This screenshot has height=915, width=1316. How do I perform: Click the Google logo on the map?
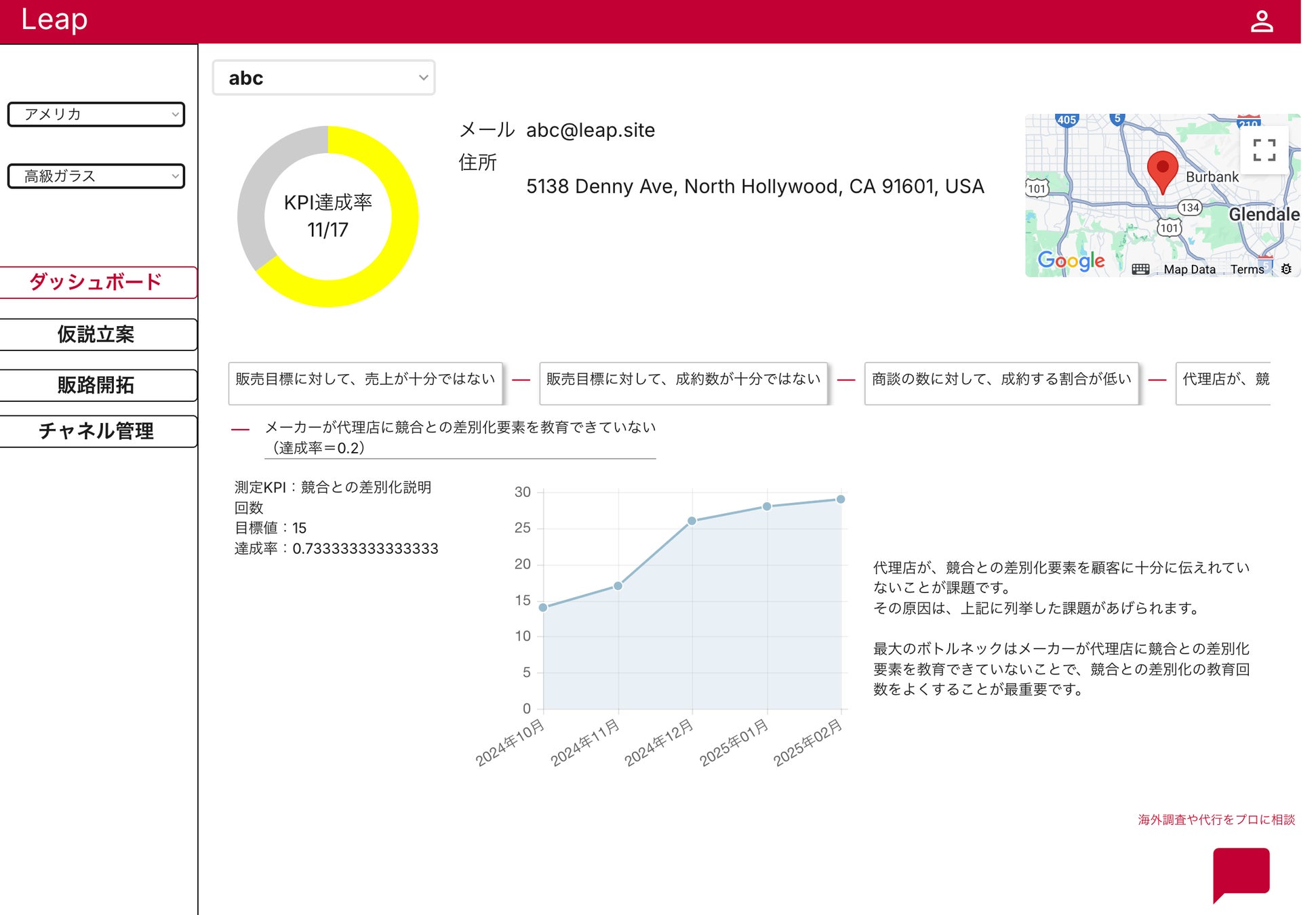1071,260
